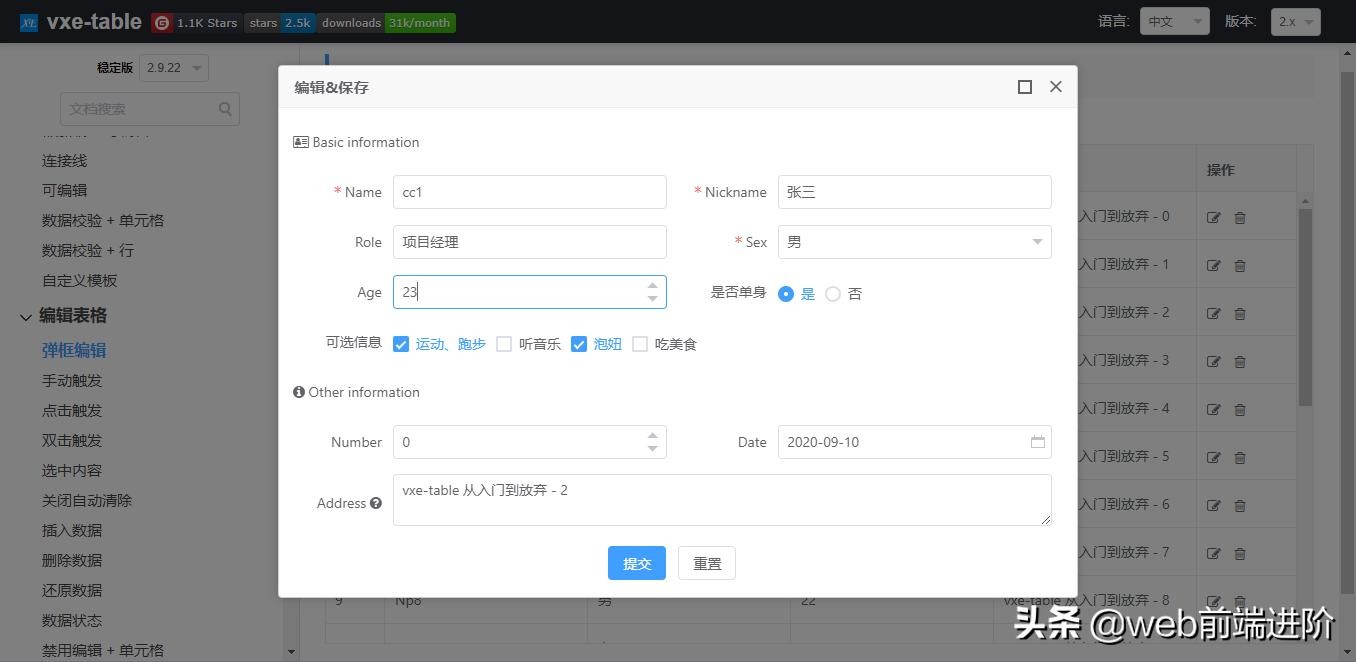Click the Address help question icon
Screen dimensions: 1356x662
tap(376, 503)
